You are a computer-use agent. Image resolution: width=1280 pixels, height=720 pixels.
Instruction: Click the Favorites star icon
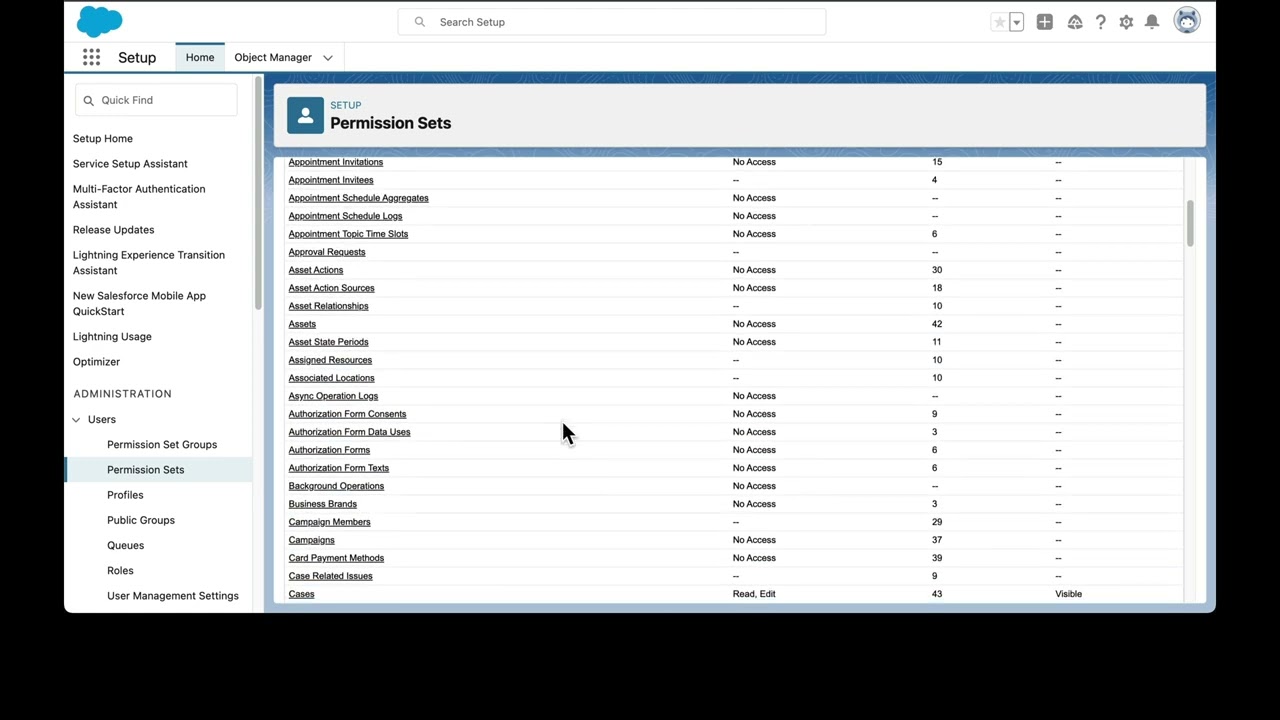(999, 22)
